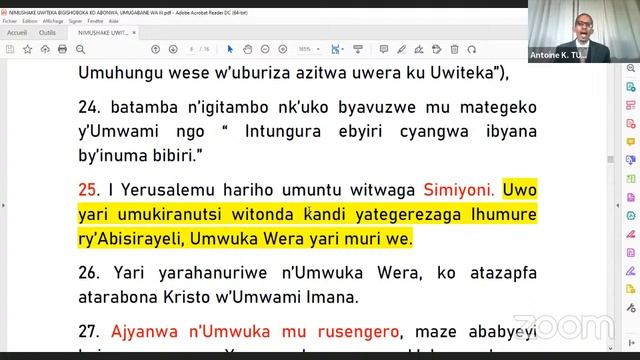Click the word Intungura in verse 24
The image size is (640, 360).
[282, 131]
